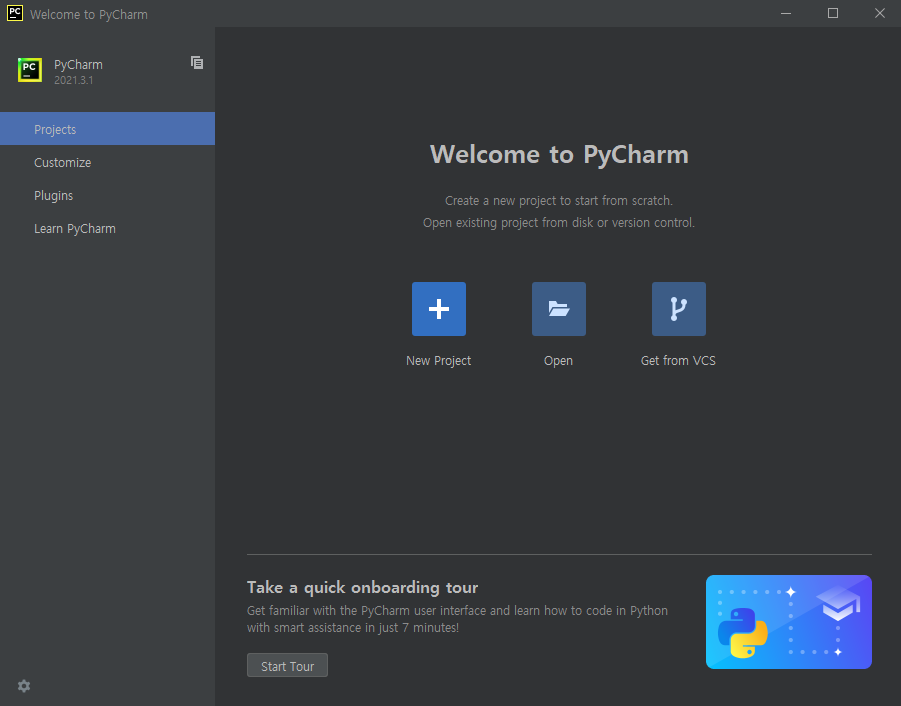Screen dimensions: 901x706
Task: Click the copy About info icon beside PyCharm
Action: [x=197, y=63]
